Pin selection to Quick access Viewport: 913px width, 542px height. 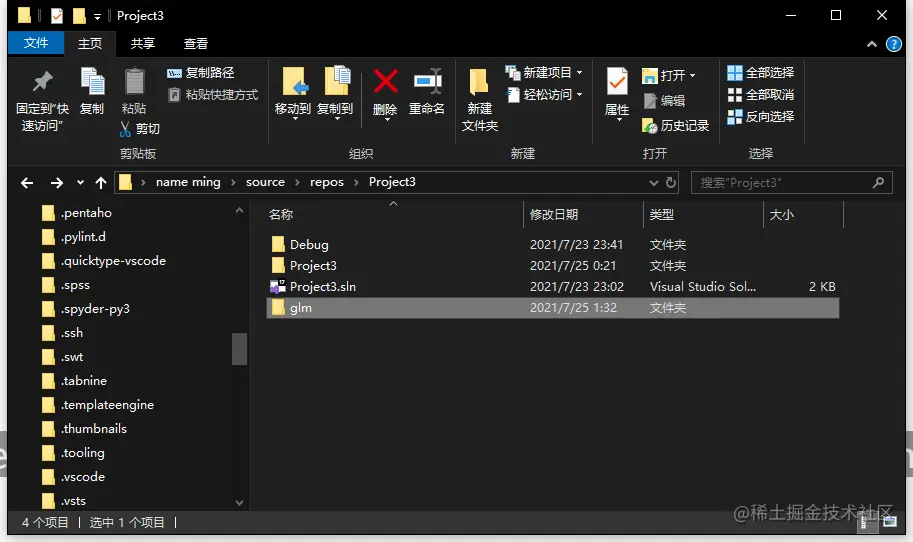coord(42,100)
